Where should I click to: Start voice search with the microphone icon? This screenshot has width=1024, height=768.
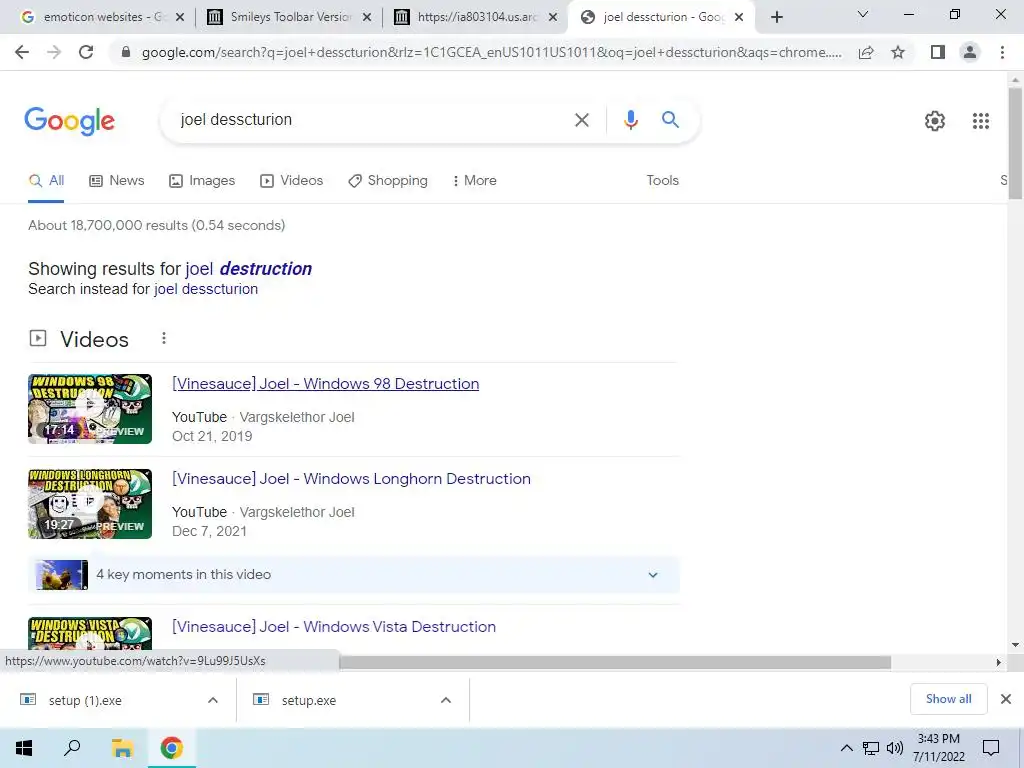(x=630, y=120)
